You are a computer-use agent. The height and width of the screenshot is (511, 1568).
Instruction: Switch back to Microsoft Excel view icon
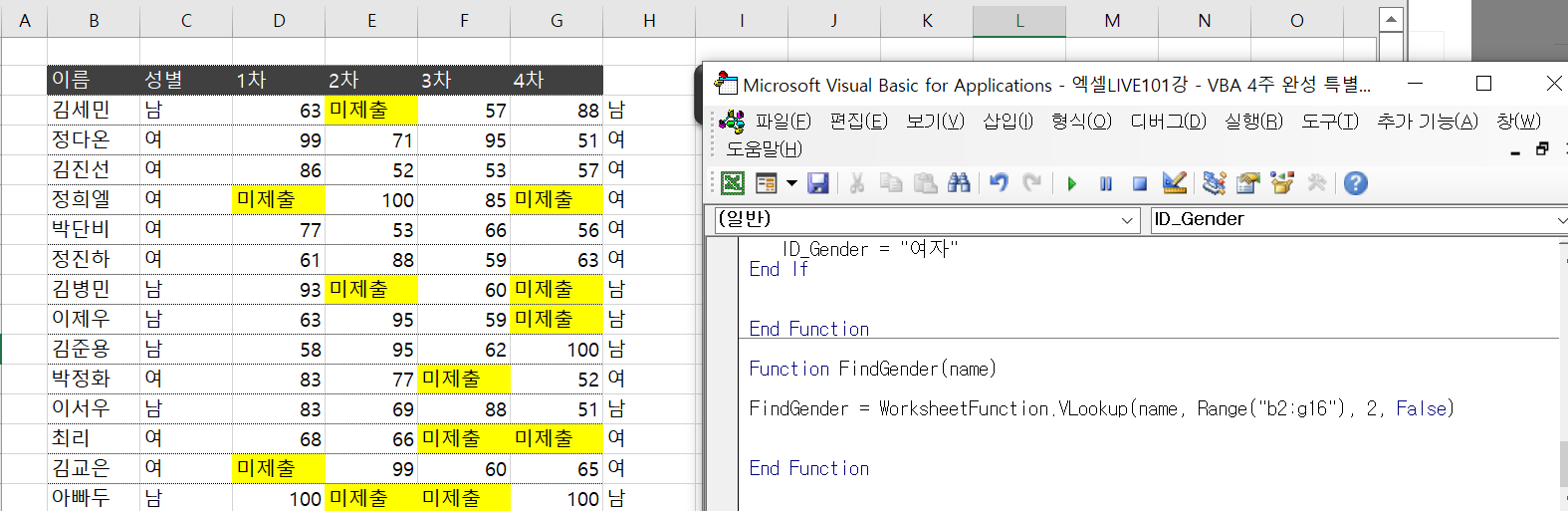point(733,183)
